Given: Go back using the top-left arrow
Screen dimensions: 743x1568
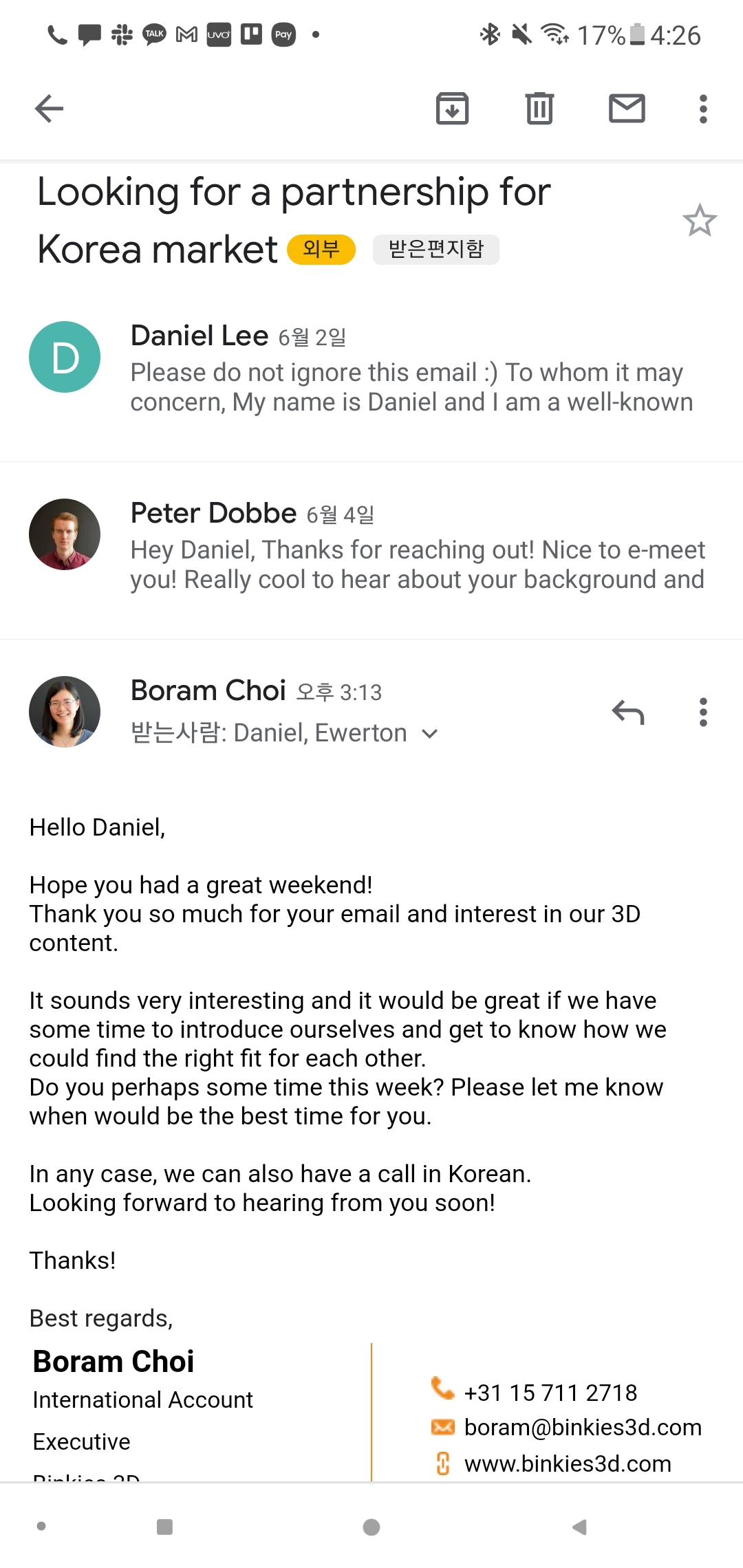Looking at the screenshot, I should (x=49, y=109).
